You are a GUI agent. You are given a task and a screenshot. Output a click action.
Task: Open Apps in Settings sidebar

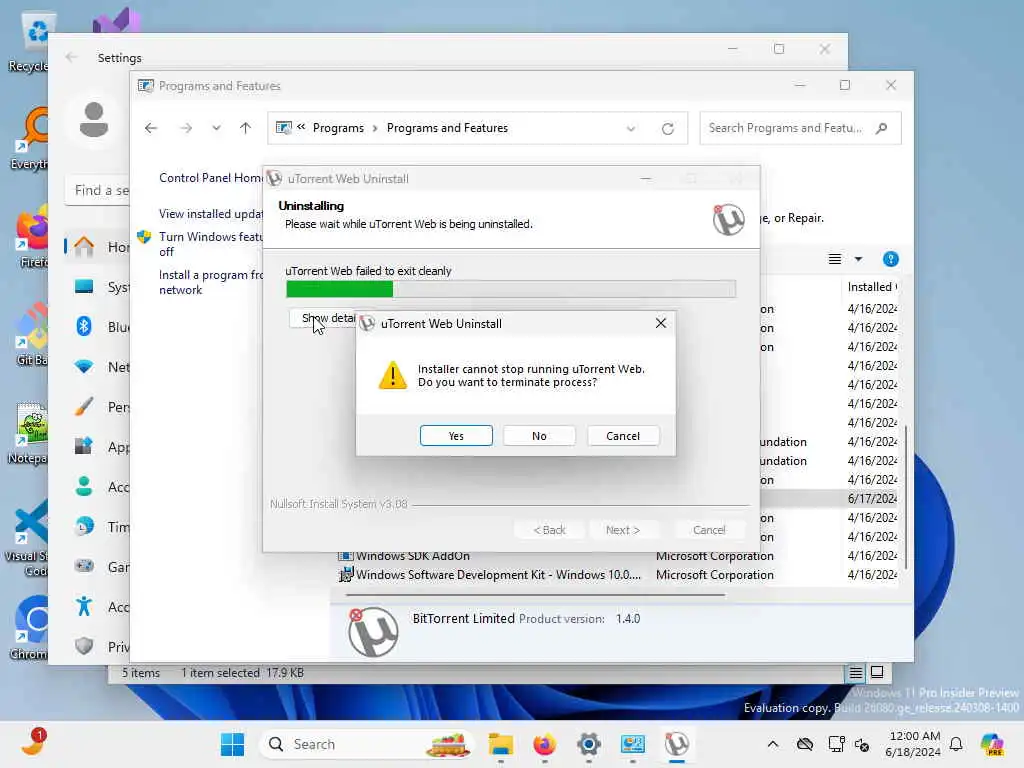coord(98,447)
